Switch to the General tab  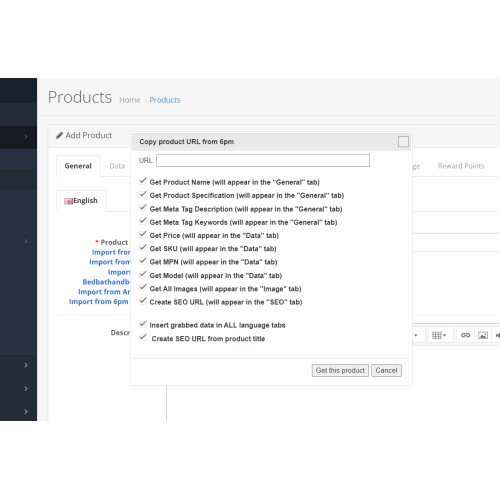78,166
